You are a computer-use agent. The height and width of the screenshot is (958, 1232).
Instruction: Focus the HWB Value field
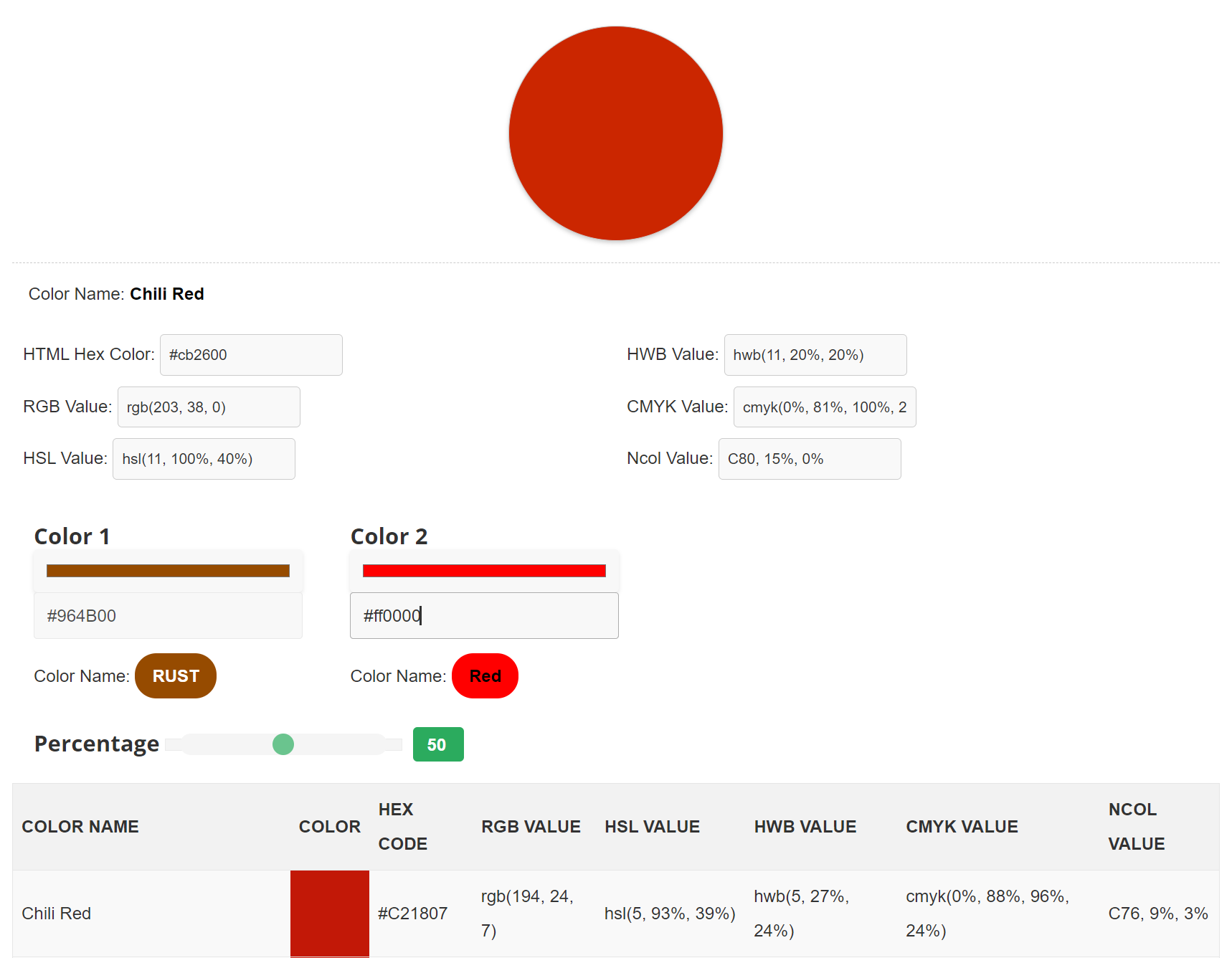point(815,355)
